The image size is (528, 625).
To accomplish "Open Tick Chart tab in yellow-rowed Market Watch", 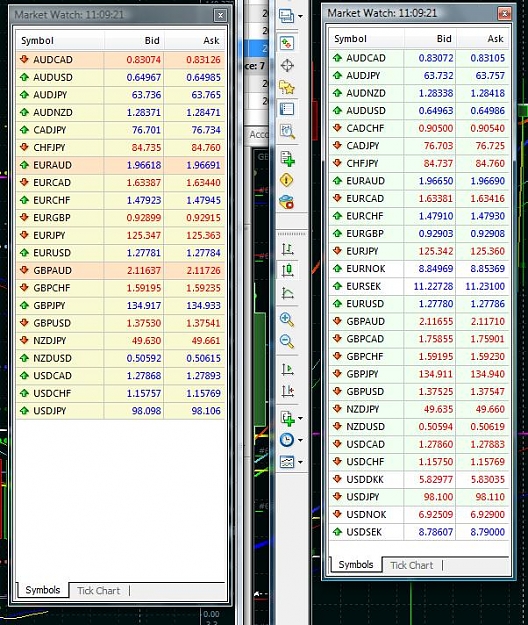I will 98,591.
